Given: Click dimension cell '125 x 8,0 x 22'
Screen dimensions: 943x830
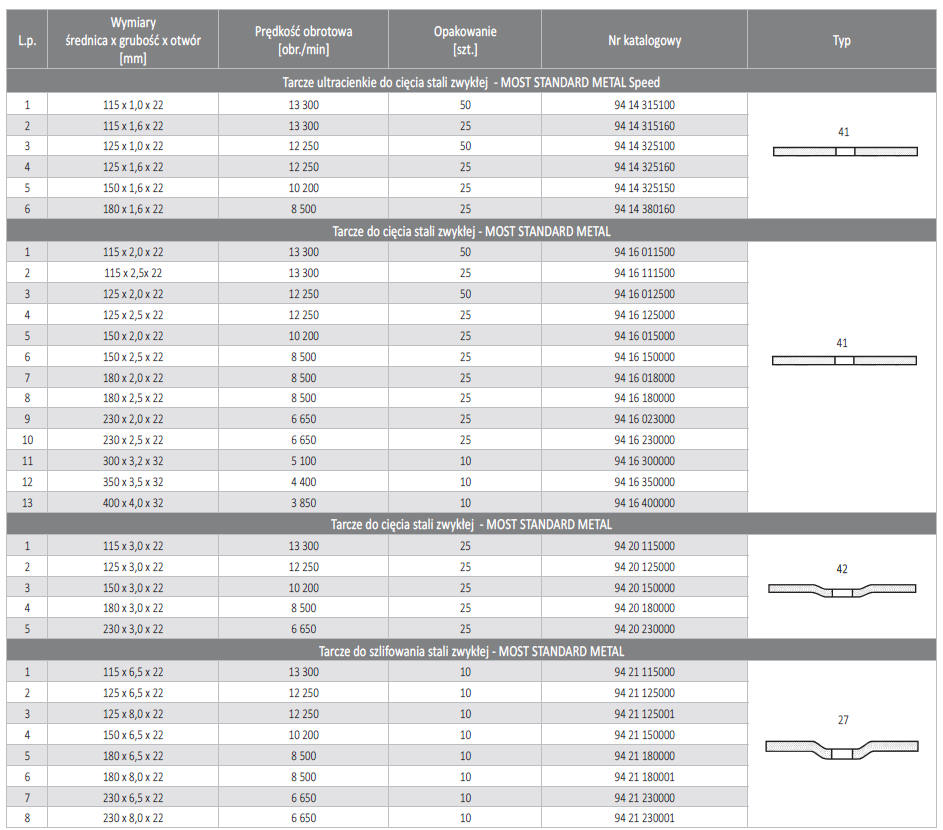Looking at the screenshot, I should tap(133, 714).
